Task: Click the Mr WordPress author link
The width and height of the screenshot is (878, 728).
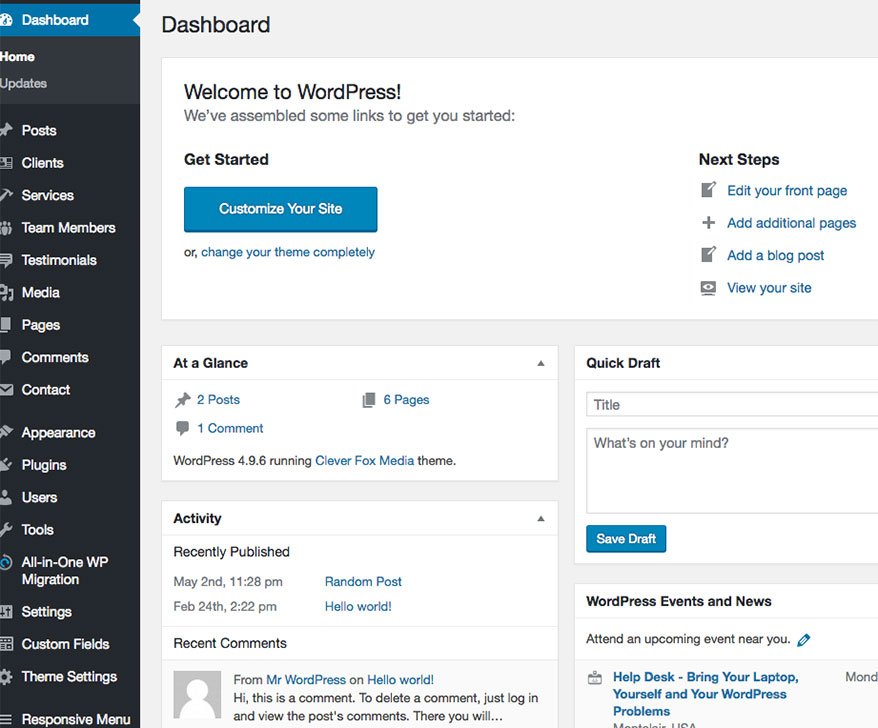Action: pyautogui.click(x=306, y=680)
